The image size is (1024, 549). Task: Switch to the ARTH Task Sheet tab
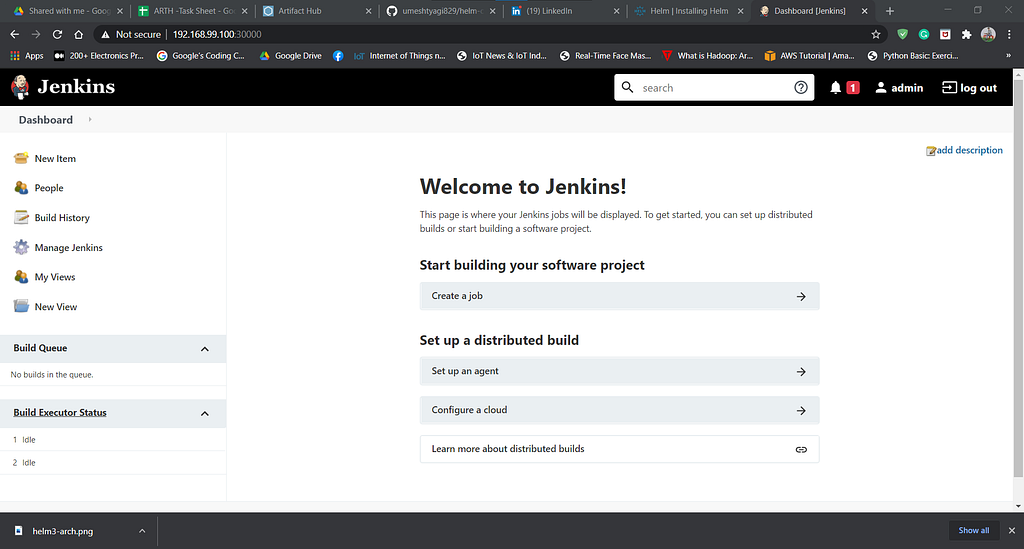coord(191,11)
